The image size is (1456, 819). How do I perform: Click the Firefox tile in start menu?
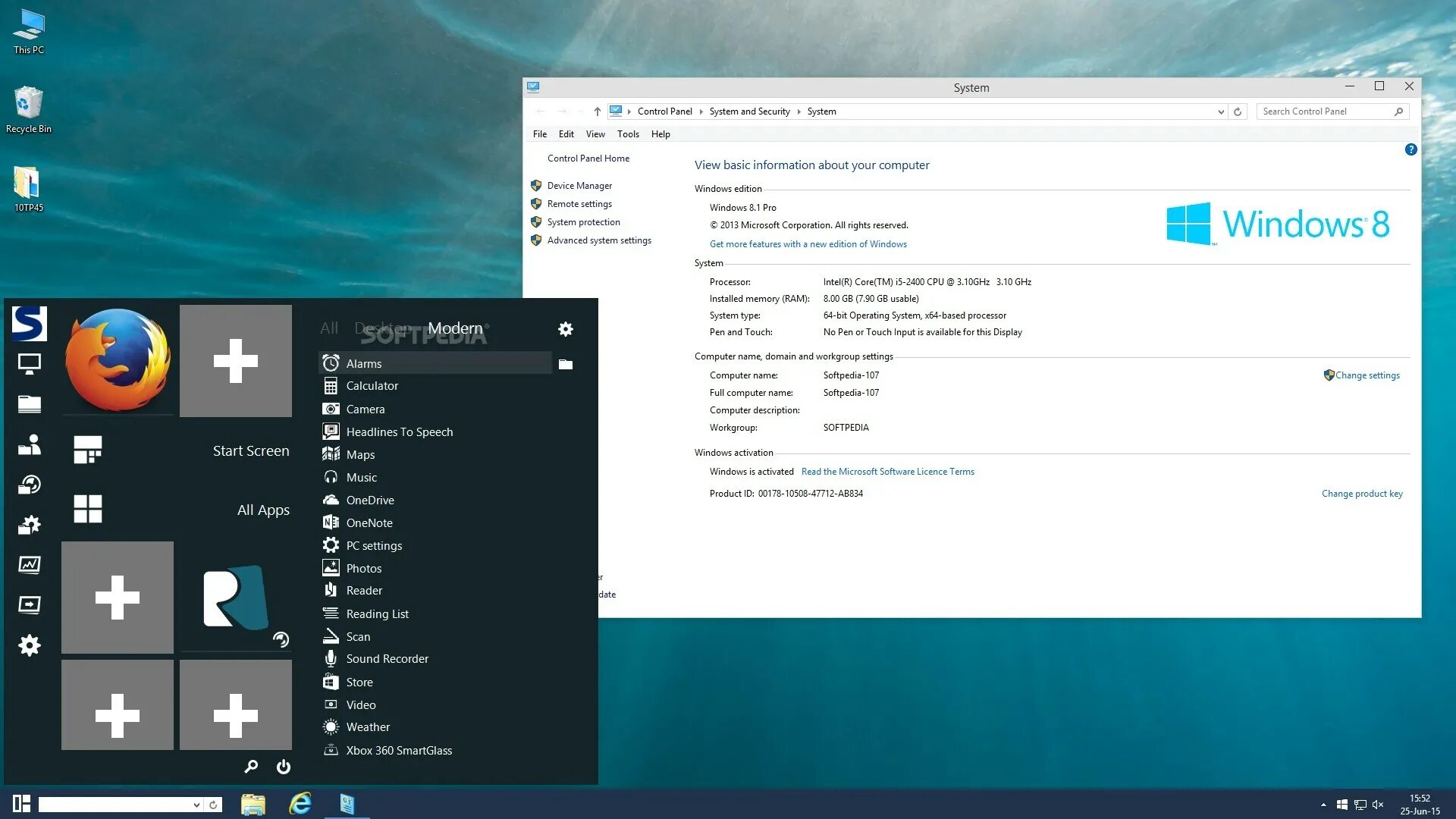(x=118, y=360)
